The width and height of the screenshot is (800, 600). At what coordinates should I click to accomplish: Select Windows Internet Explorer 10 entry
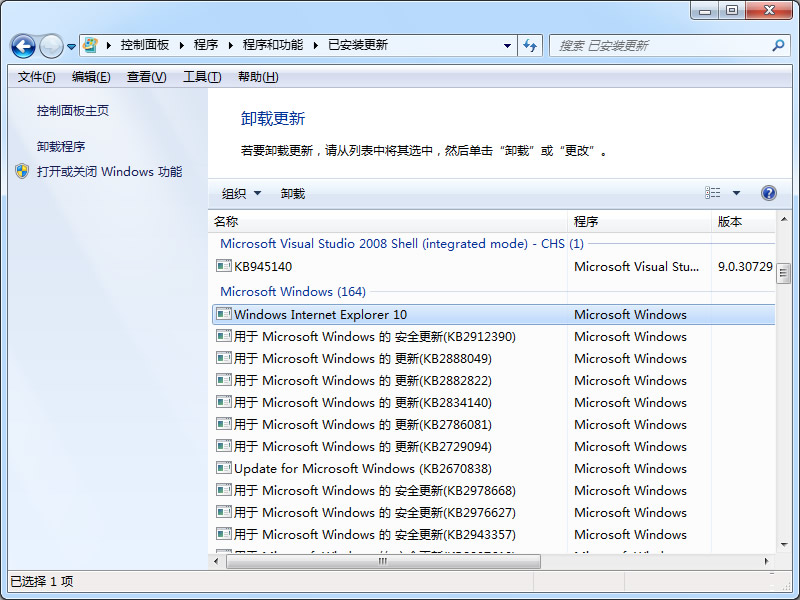point(493,314)
